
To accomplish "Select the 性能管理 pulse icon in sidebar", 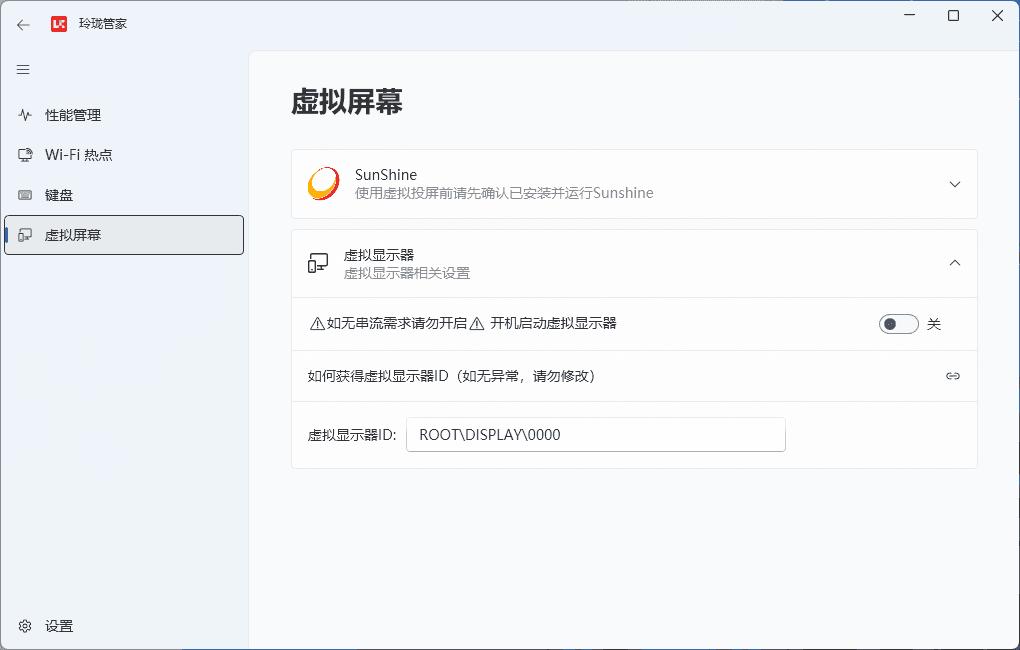I will coord(24,115).
